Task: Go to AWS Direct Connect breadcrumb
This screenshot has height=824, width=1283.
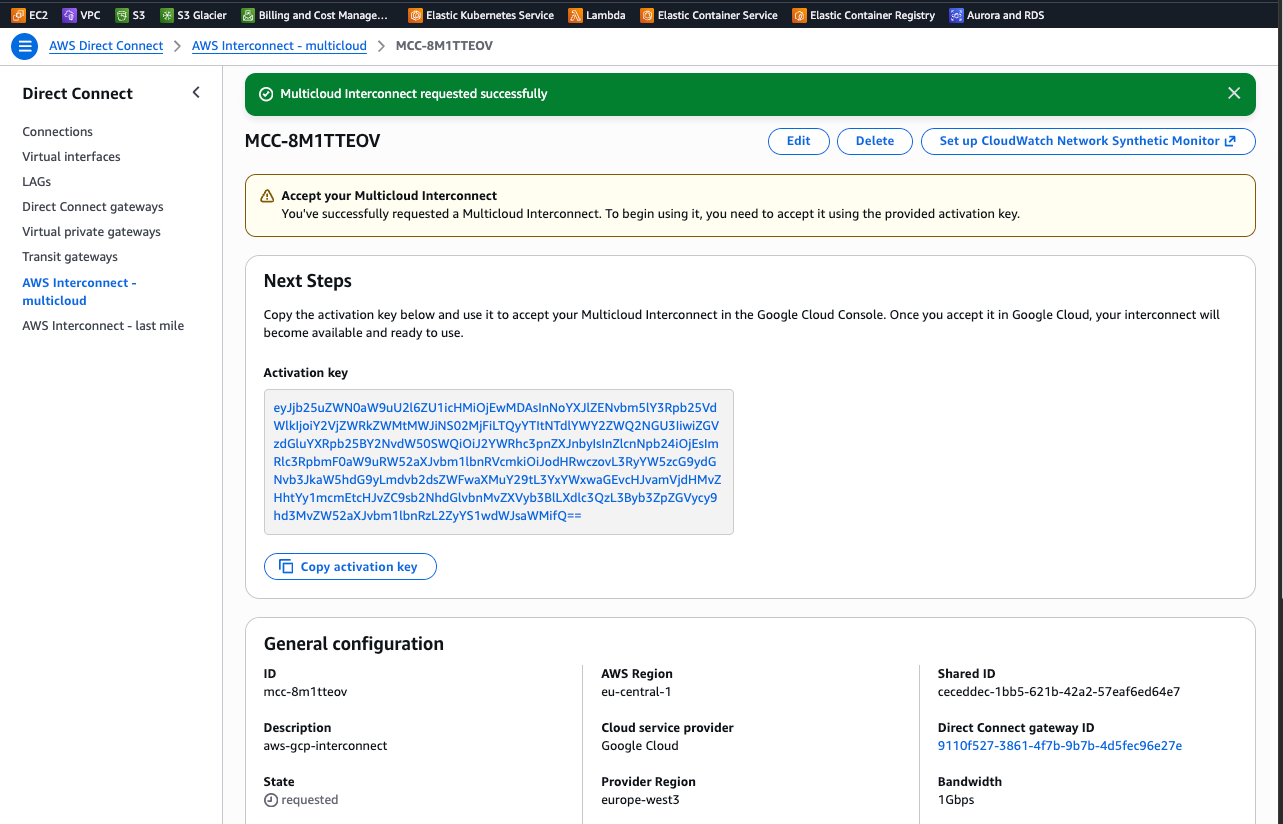Action: pos(106,46)
